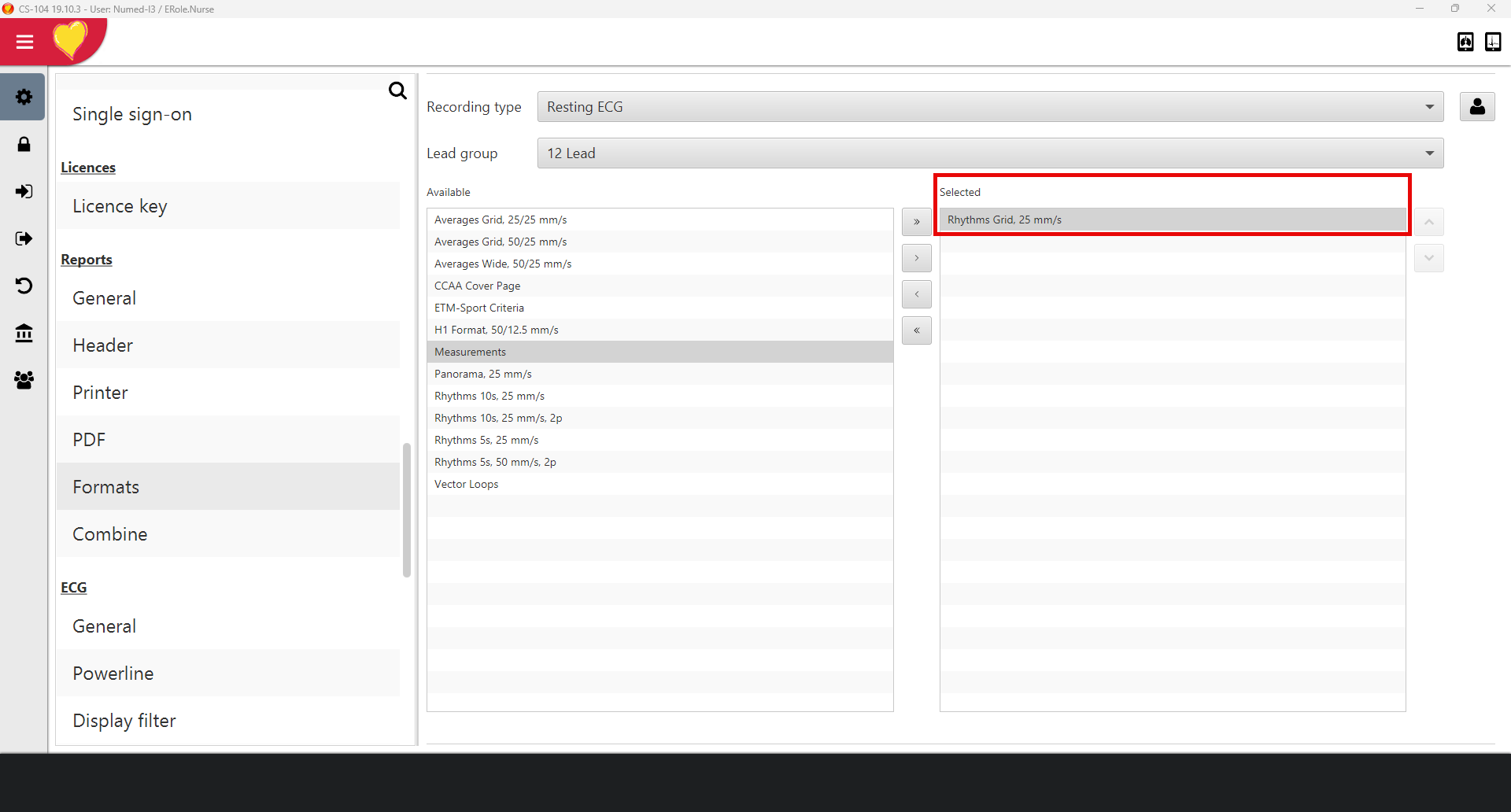Open the Combine reports settings
The height and width of the screenshot is (812, 1511).
tap(110, 534)
